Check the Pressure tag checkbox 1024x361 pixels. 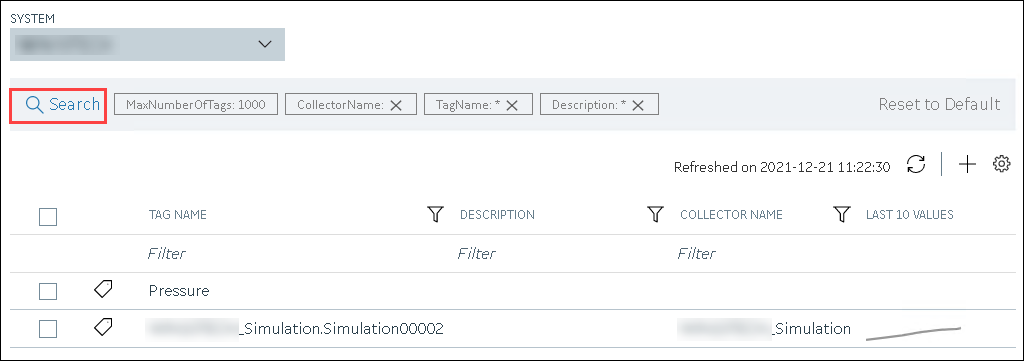pos(48,291)
